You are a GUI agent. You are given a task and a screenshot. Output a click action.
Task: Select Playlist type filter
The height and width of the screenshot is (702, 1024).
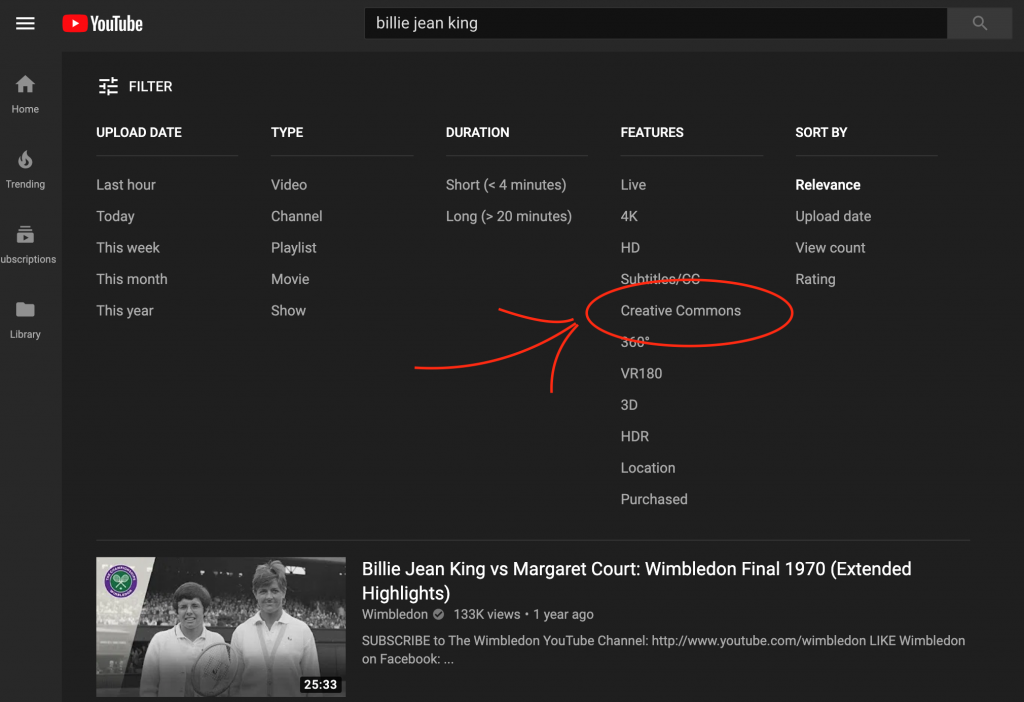click(293, 247)
